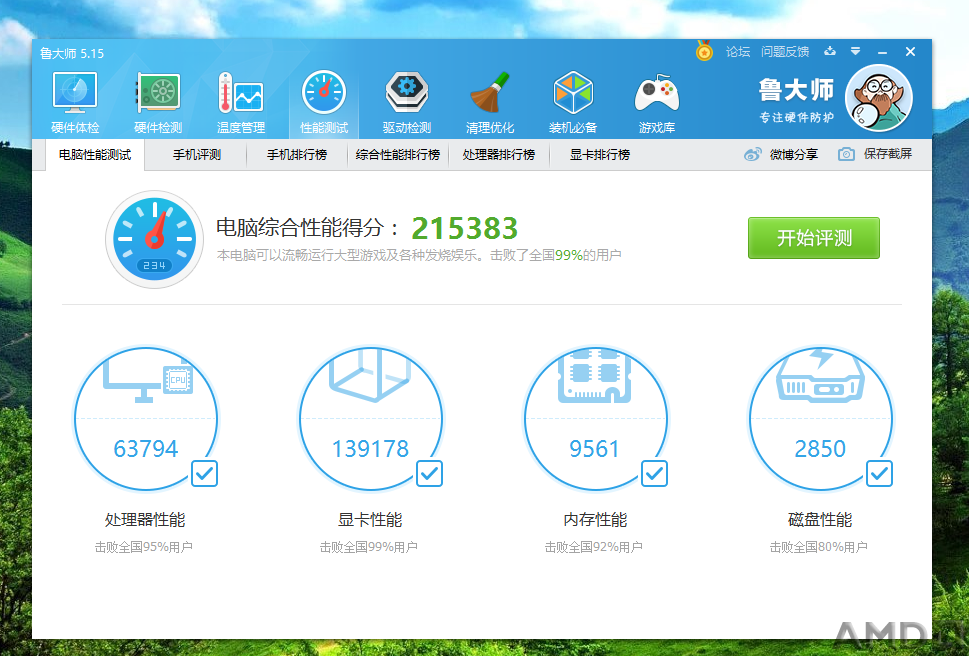The width and height of the screenshot is (969, 656).
Task: Toggle the 处理器性能 checkbox
Action: click(x=205, y=474)
